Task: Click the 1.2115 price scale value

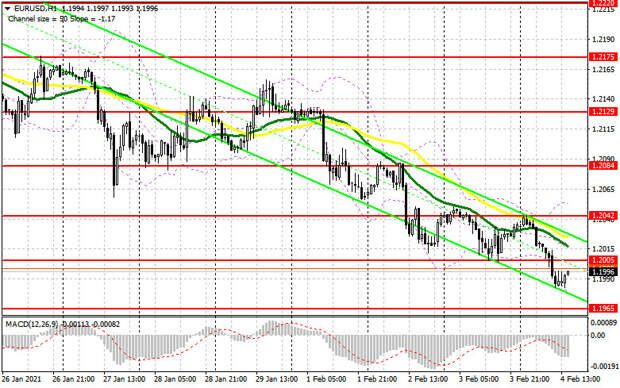Action: (604, 129)
